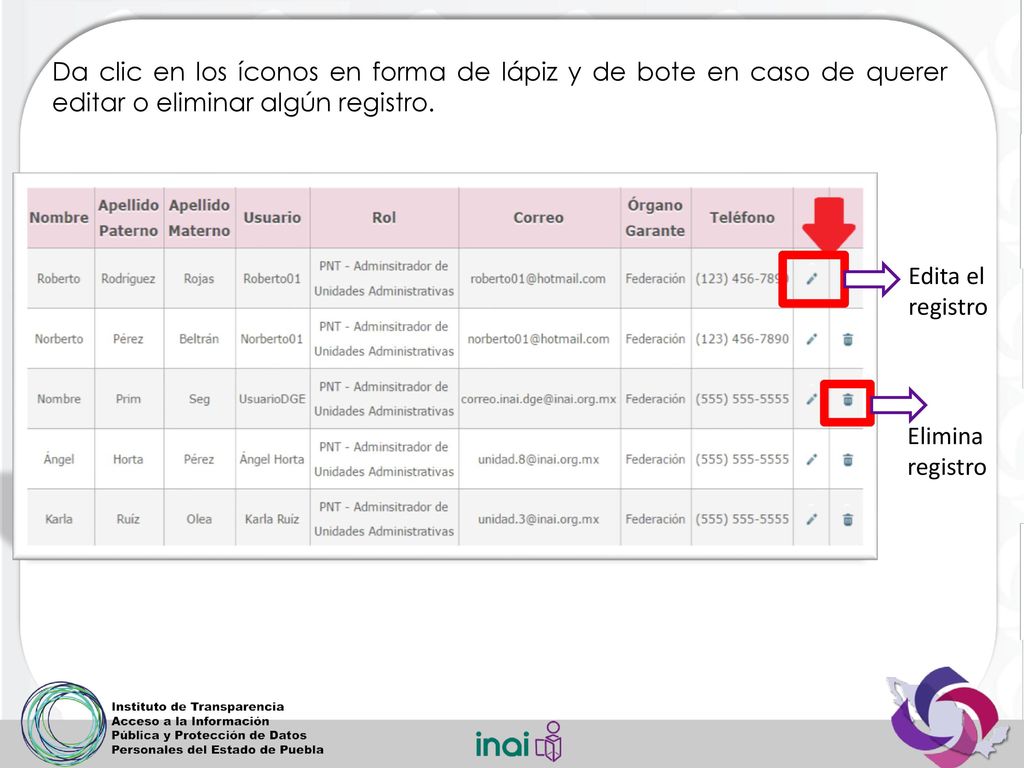Click the Órgano Garante column header

tap(655, 217)
